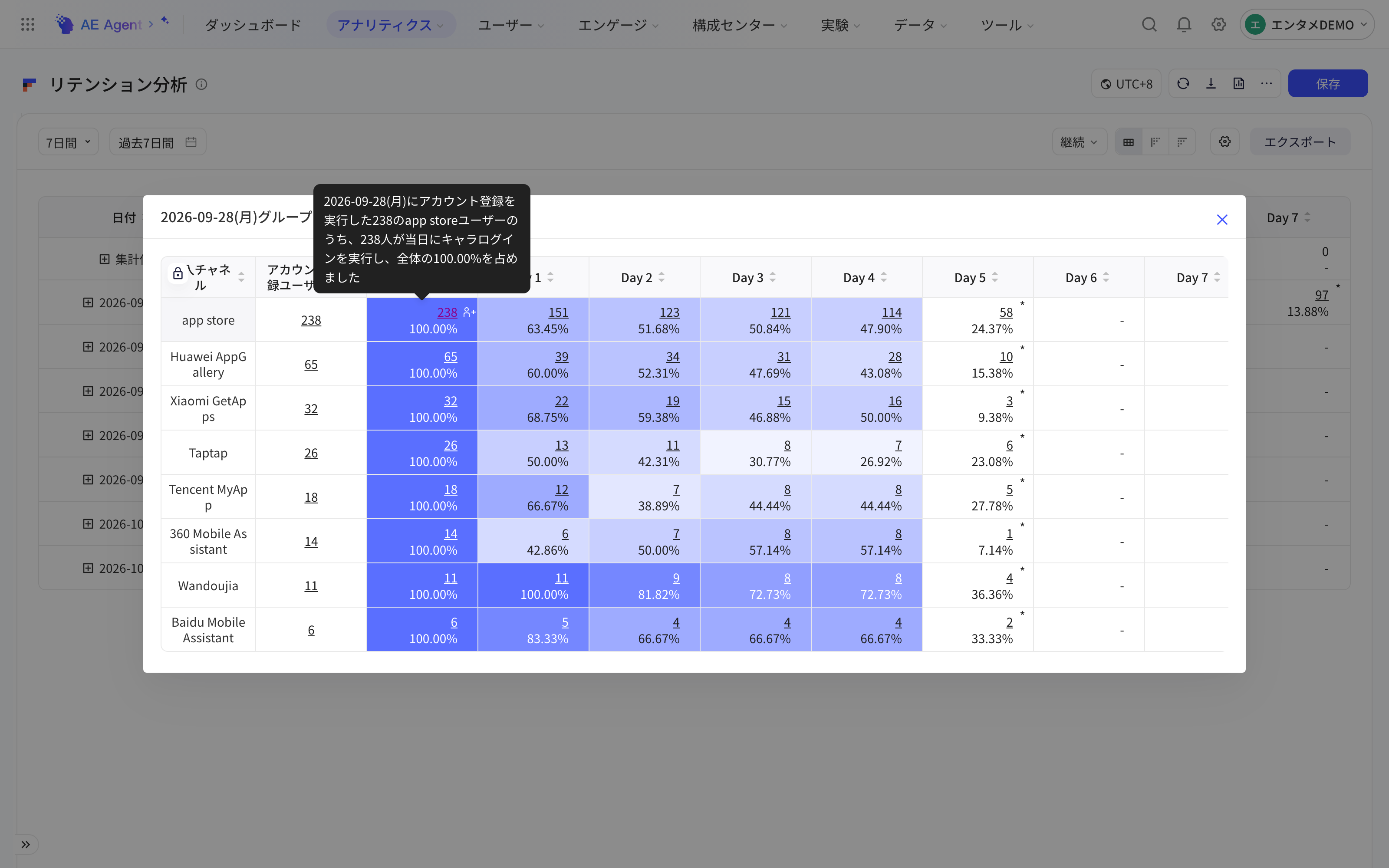The height and width of the screenshot is (868, 1389).
Task: Select the table view icon
Action: 1129,142
